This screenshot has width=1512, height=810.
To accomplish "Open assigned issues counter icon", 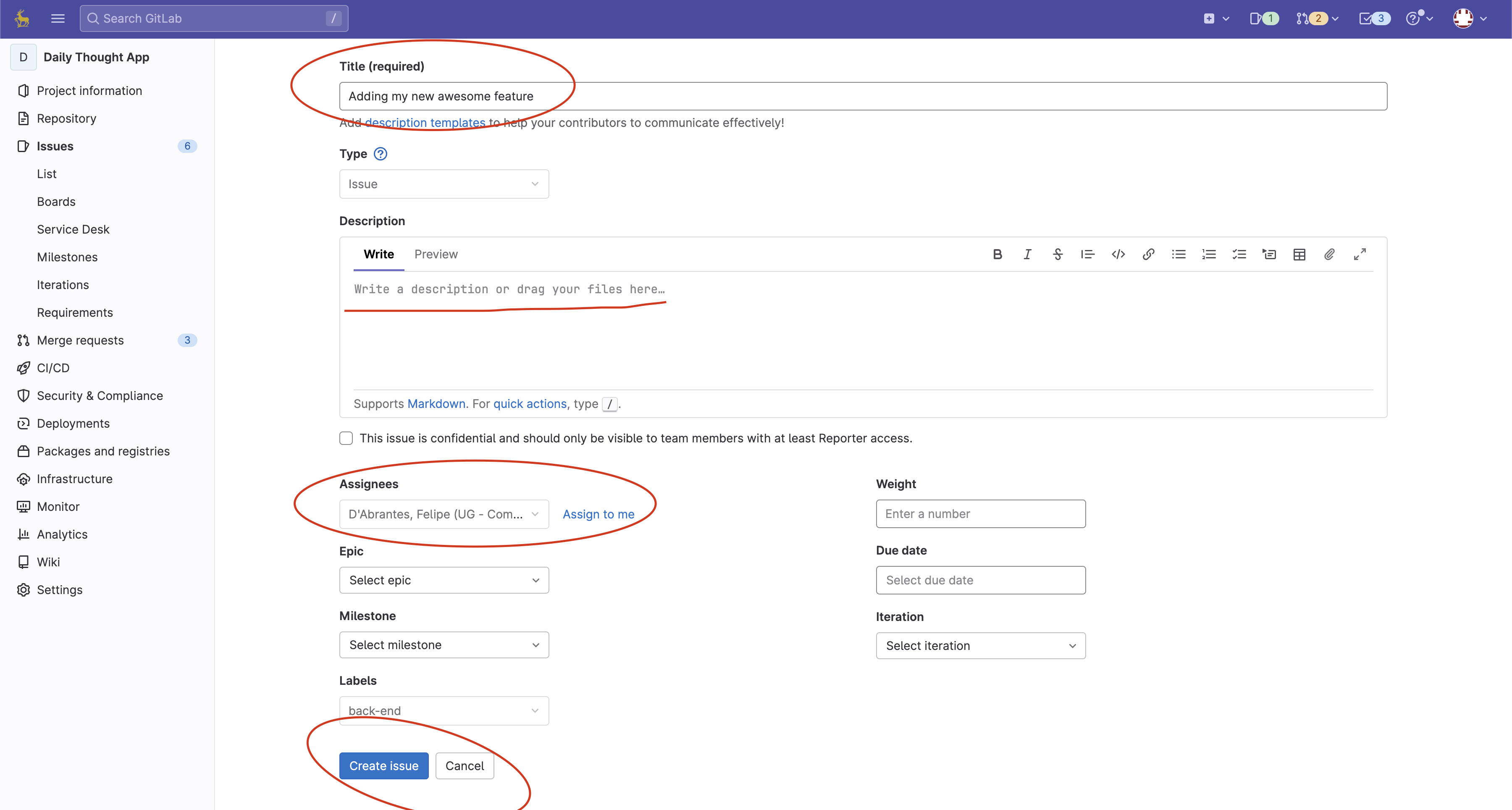I will [x=1264, y=18].
